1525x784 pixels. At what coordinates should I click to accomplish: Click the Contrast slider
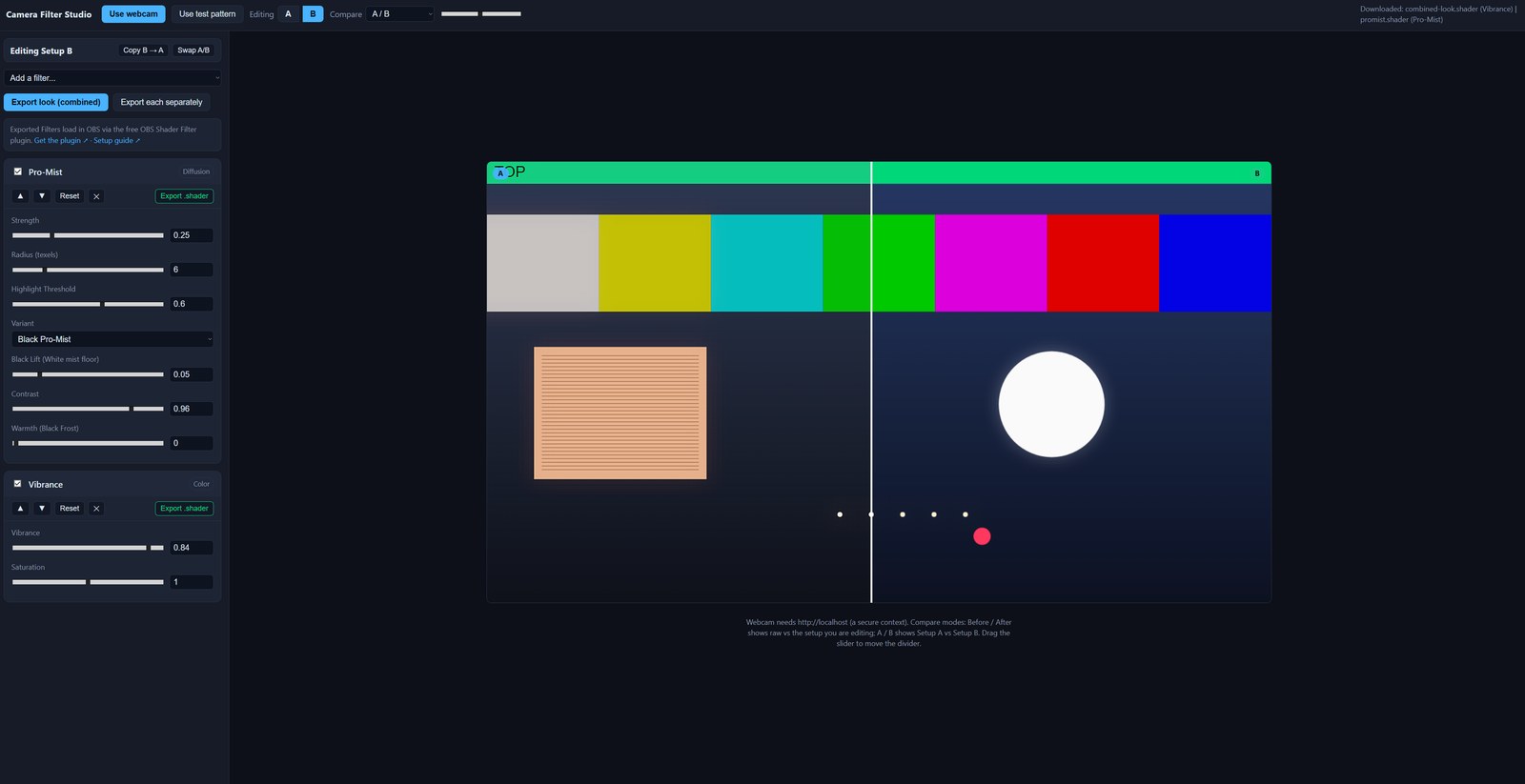tap(88, 409)
